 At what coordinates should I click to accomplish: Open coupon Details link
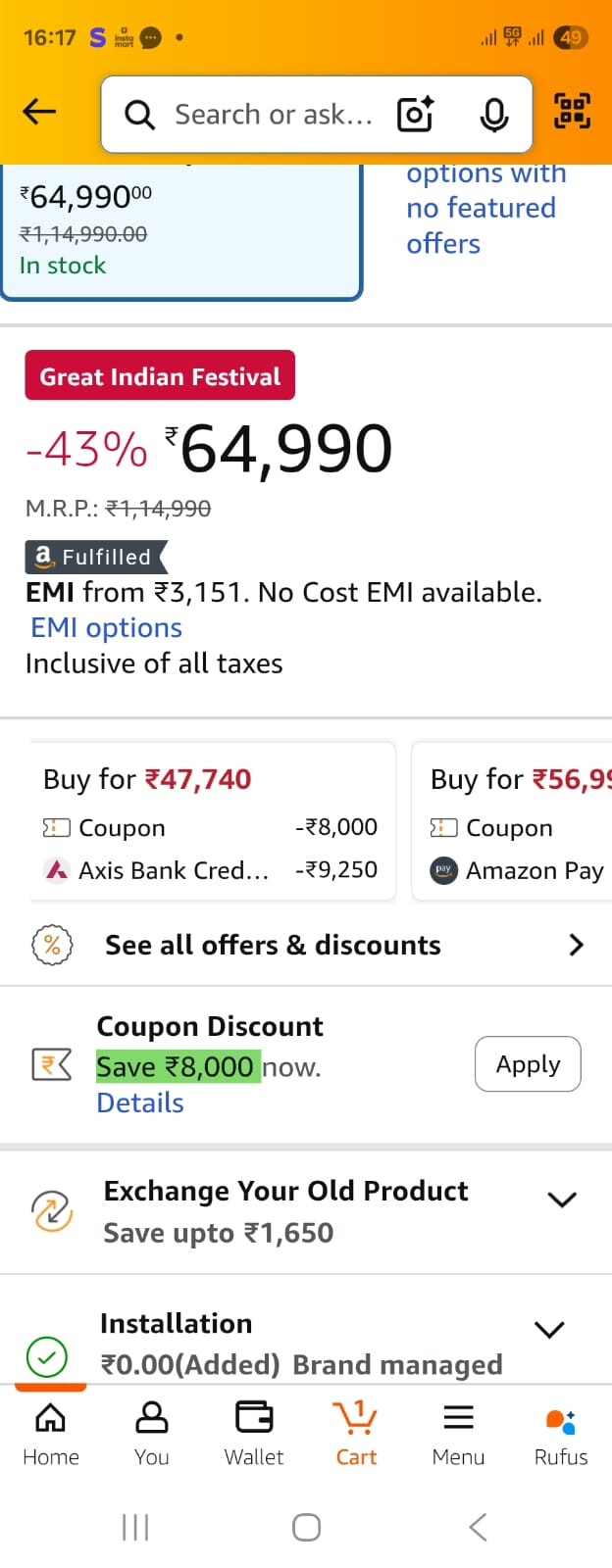click(140, 1103)
